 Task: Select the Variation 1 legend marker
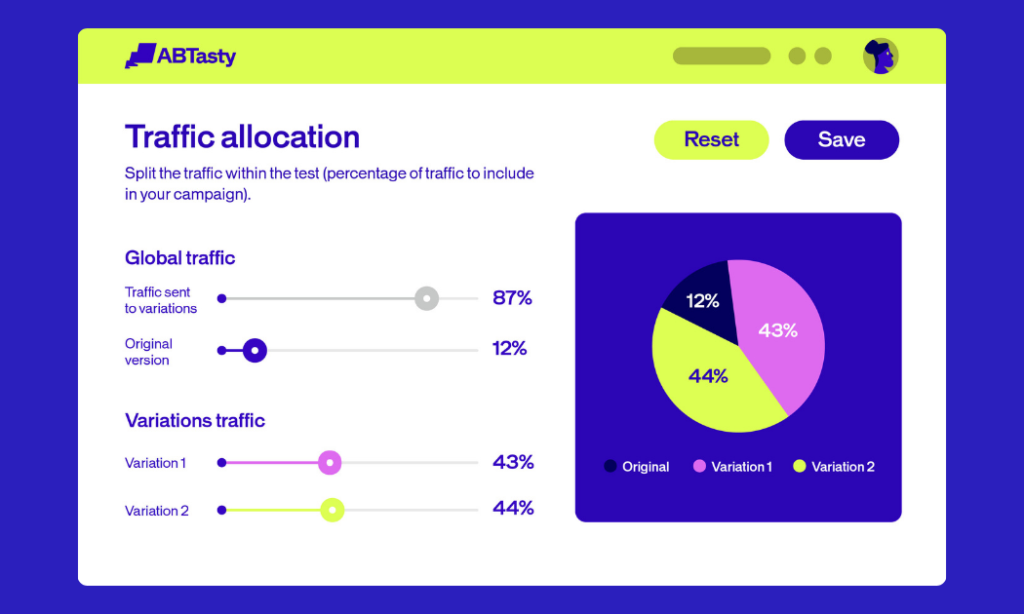pos(698,466)
